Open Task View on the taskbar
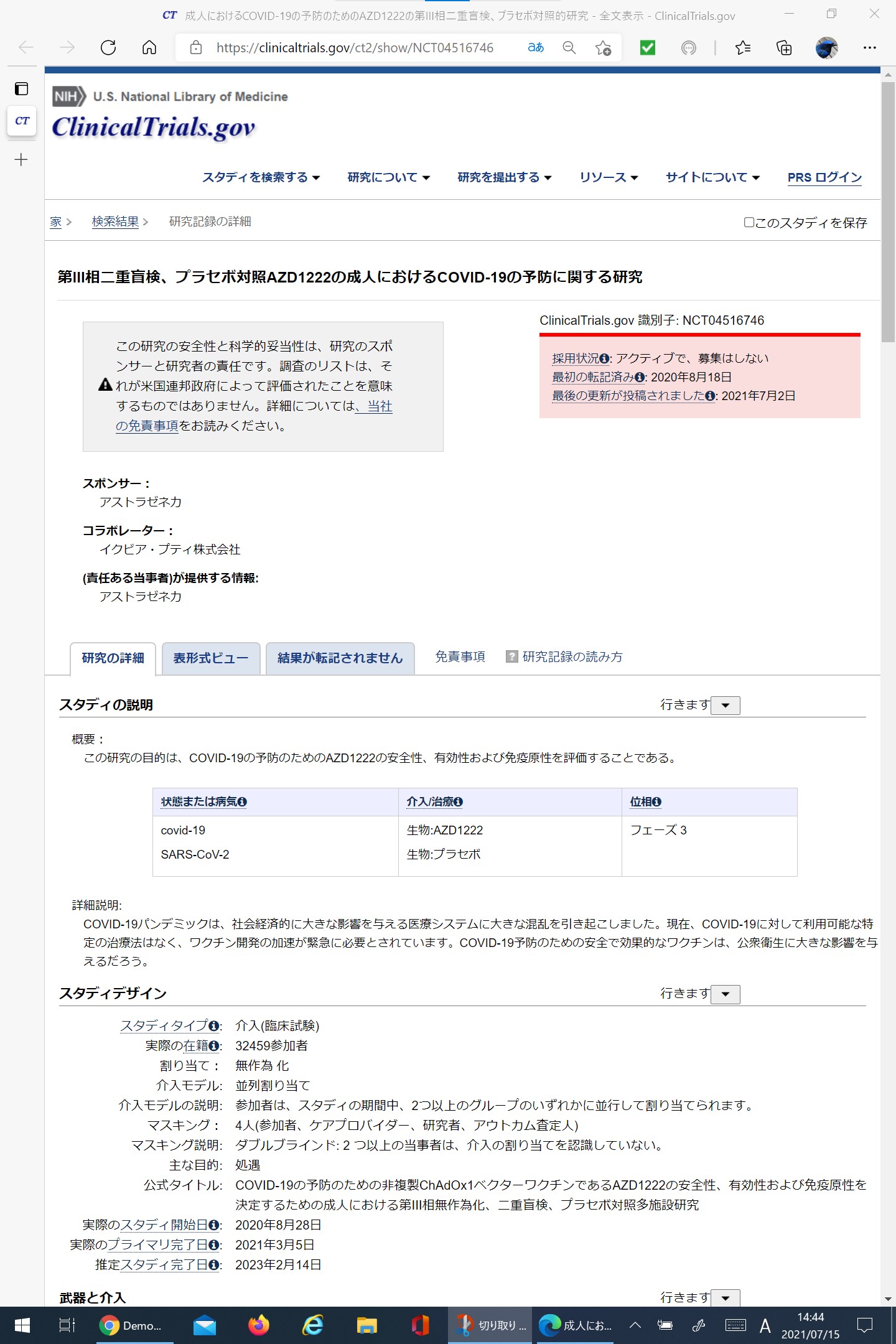This screenshot has height=1344, width=896. coord(67,1325)
